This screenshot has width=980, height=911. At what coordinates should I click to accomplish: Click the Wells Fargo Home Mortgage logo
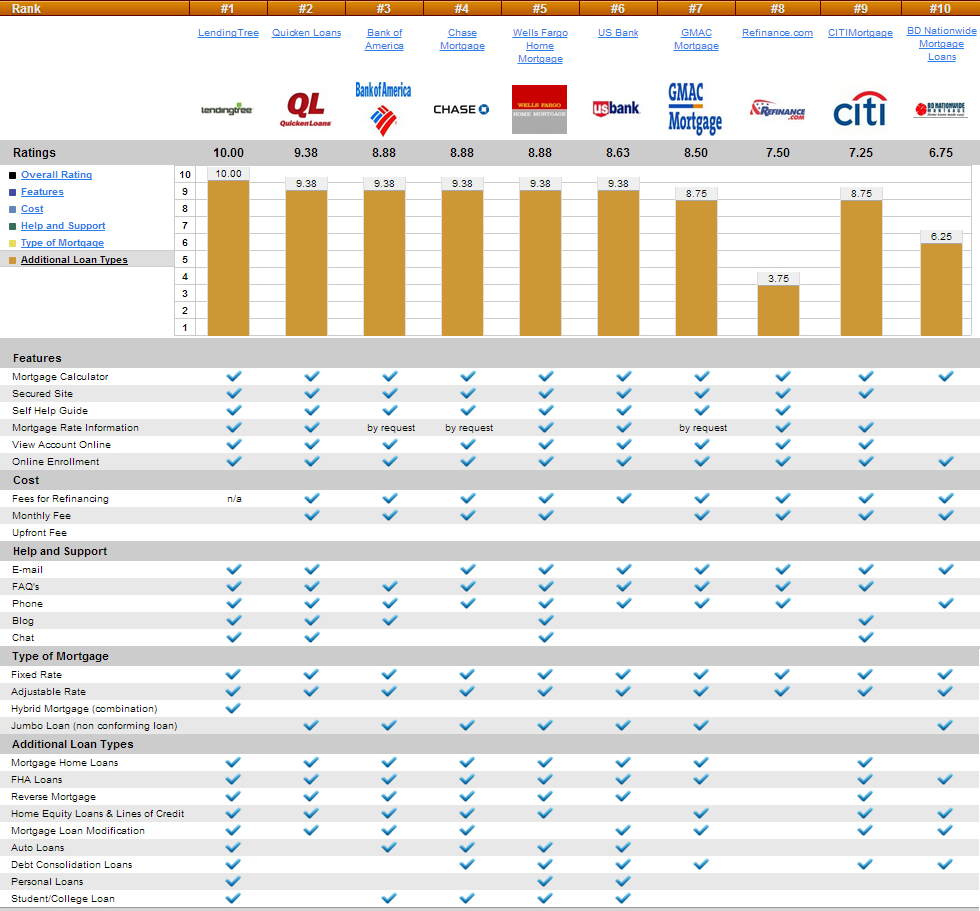(x=539, y=109)
